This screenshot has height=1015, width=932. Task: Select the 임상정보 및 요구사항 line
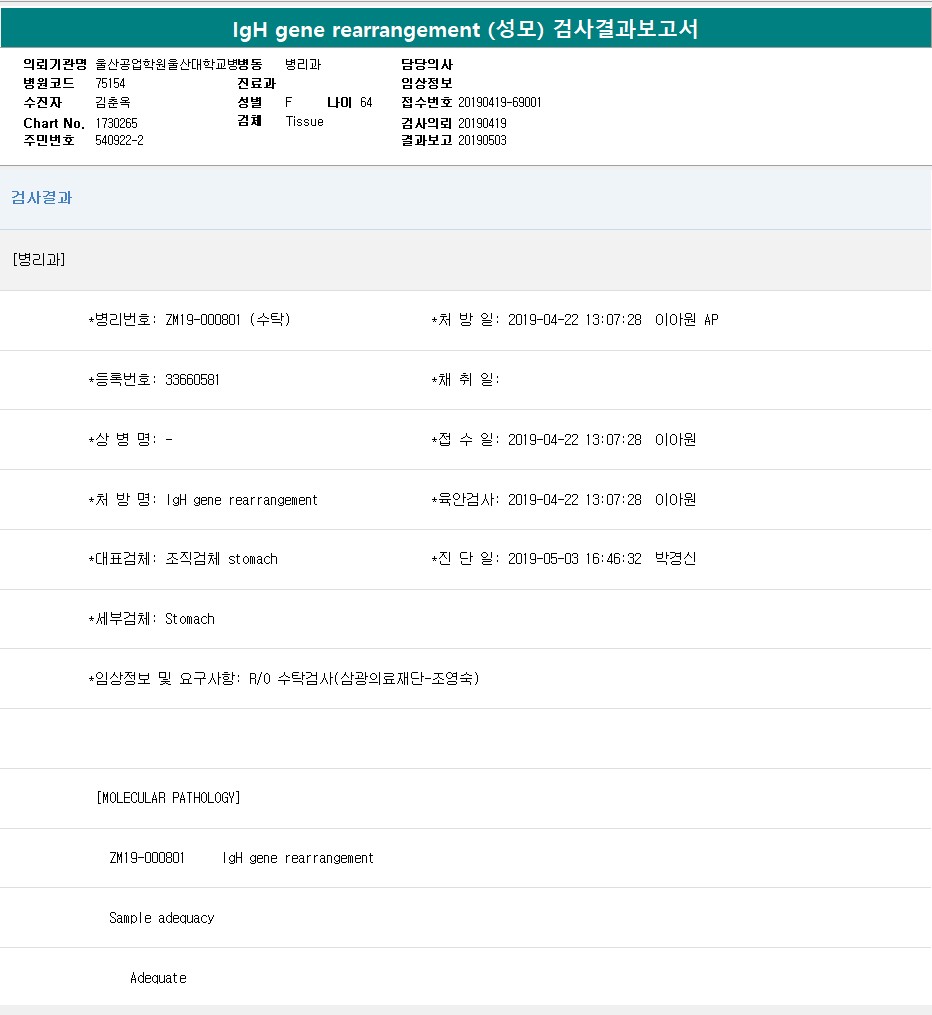(284, 679)
